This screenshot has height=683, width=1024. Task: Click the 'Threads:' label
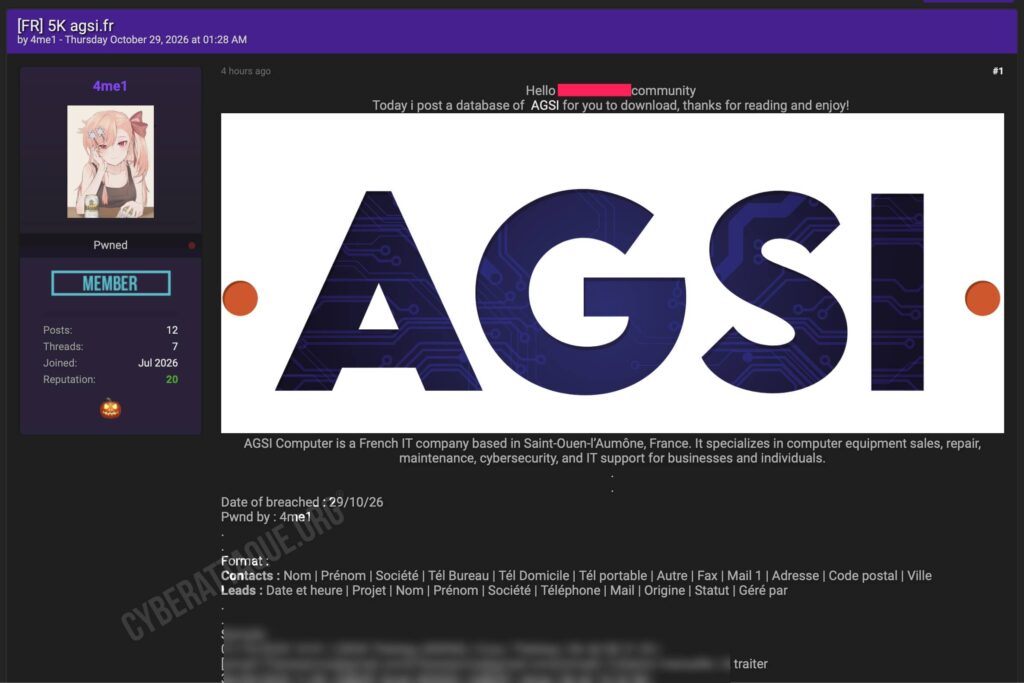63,346
